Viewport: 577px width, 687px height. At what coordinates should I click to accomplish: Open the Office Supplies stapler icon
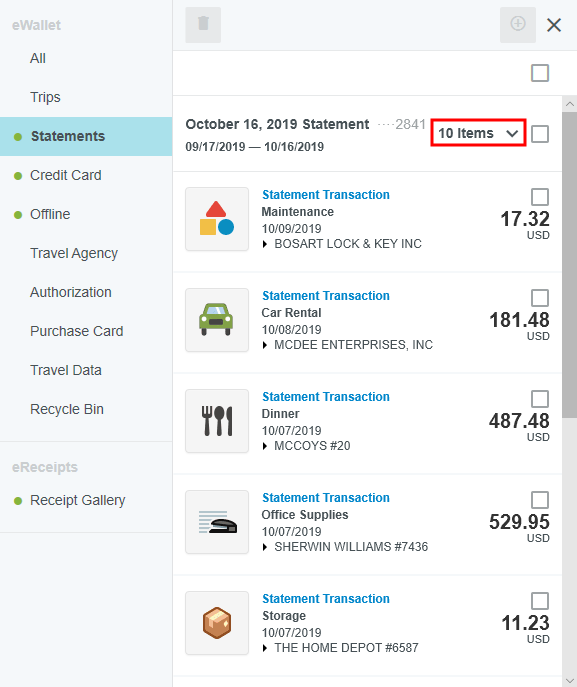[x=217, y=522]
